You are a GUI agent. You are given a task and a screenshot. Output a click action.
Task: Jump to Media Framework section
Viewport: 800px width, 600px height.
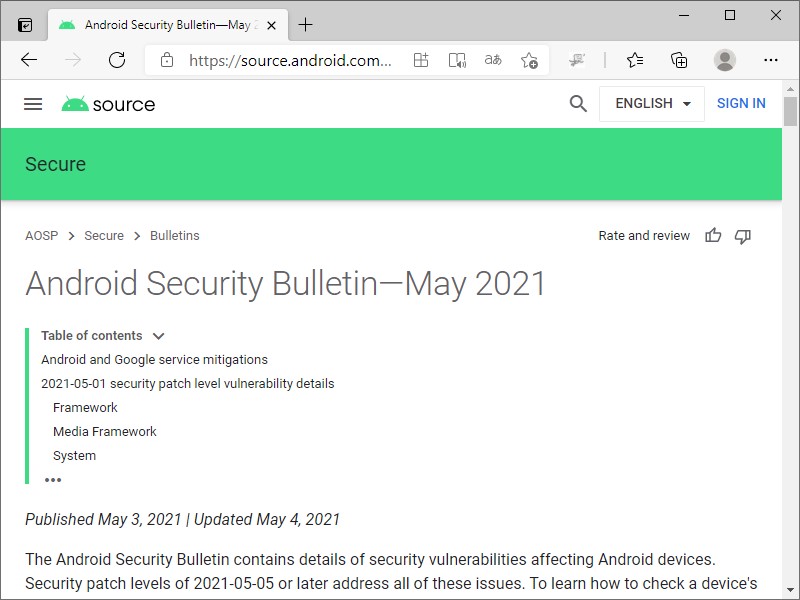tap(105, 432)
